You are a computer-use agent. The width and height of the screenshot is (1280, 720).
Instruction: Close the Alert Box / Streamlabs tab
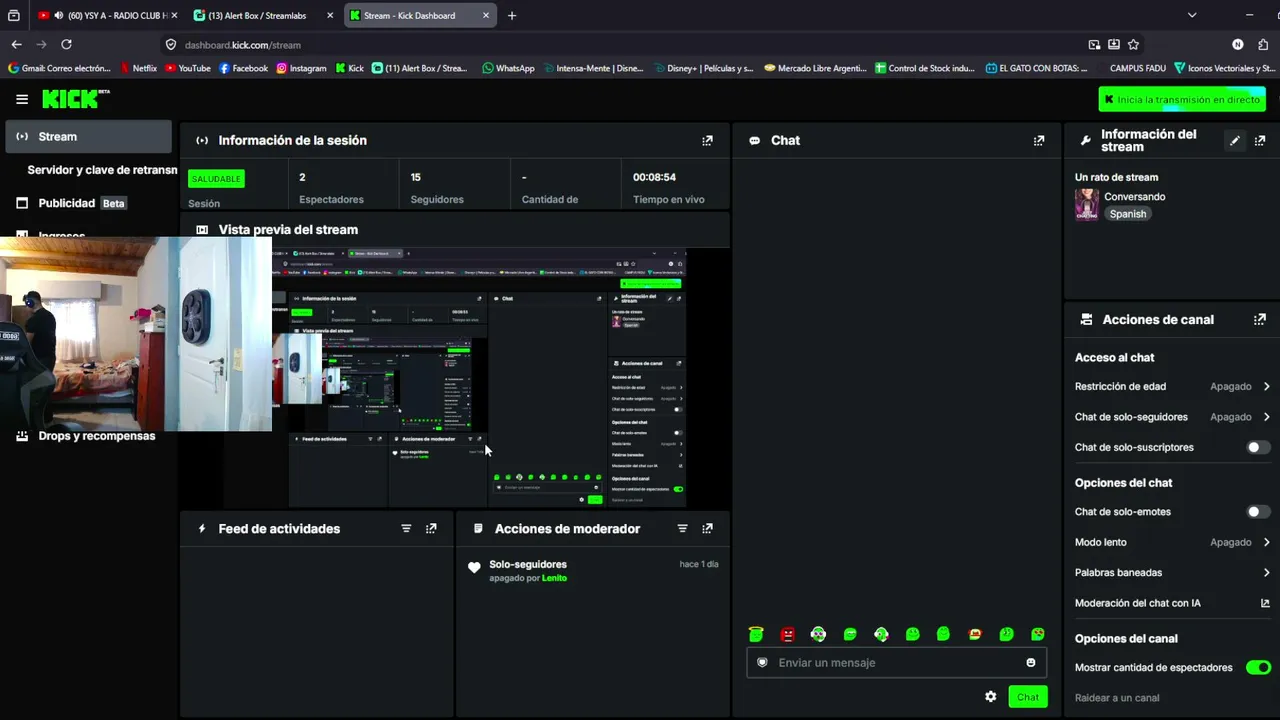click(330, 15)
